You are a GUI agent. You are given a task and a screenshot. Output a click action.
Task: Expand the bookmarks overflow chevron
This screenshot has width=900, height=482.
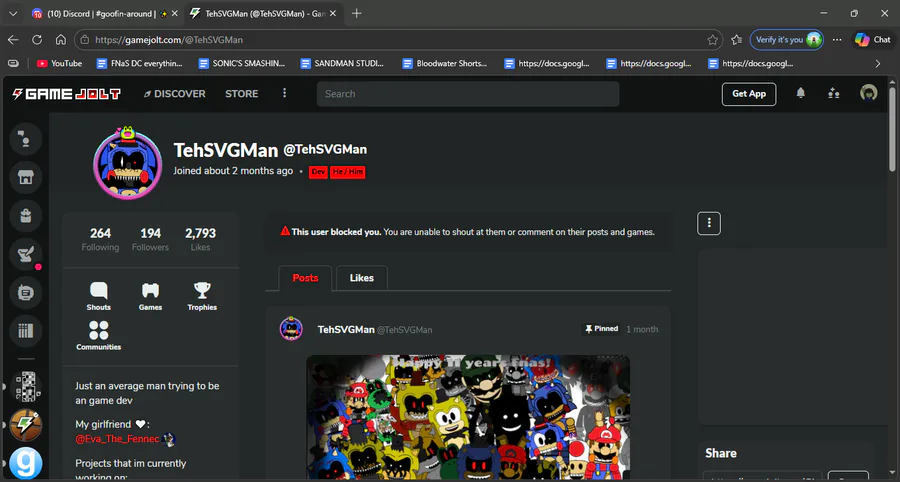(x=878, y=64)
